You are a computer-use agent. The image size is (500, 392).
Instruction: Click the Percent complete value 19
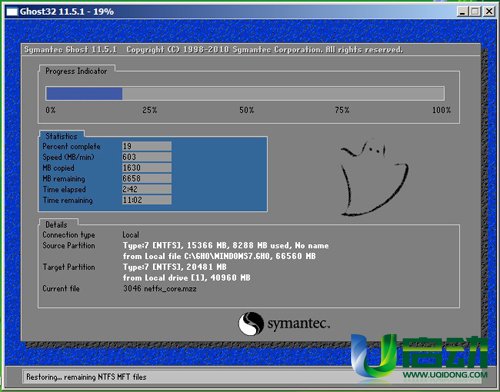(x=147, y=146)
